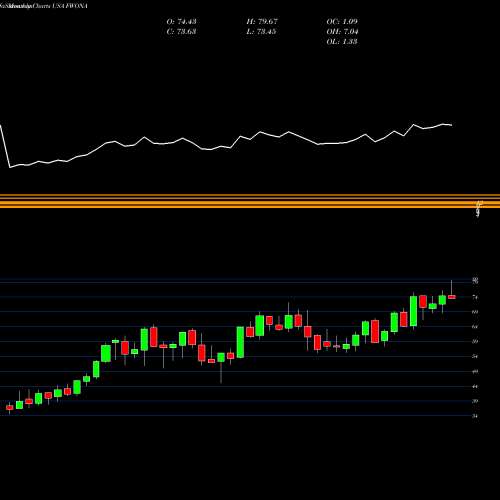The height and width of the screenshot is (500, 500).
Task: Click the 34 price axis label
Action: click(475, 416)
